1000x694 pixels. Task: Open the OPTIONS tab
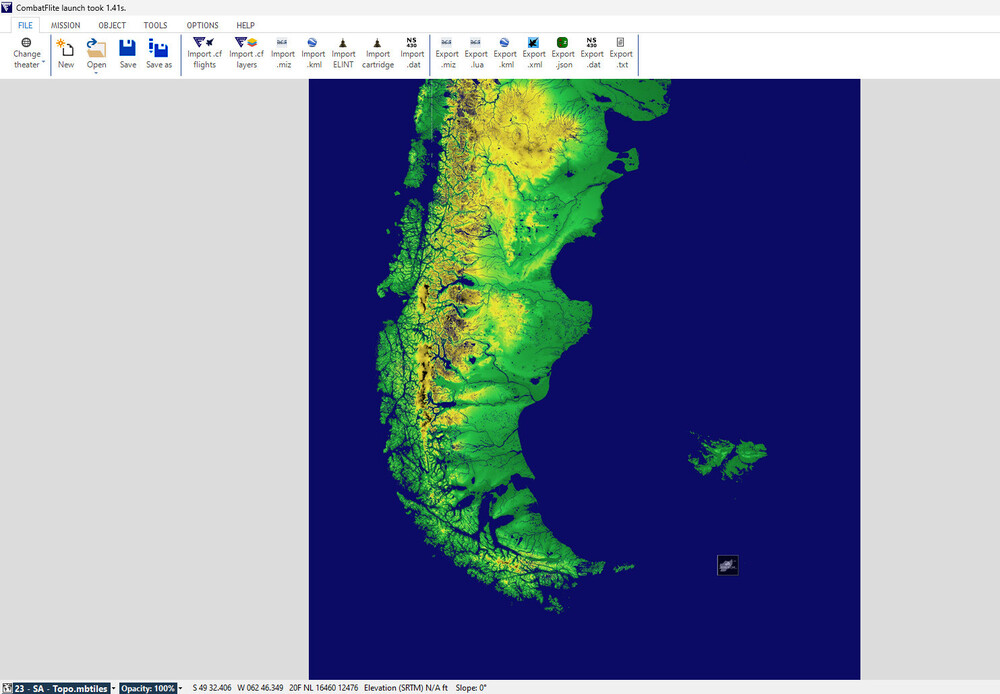tap(202, 25)
